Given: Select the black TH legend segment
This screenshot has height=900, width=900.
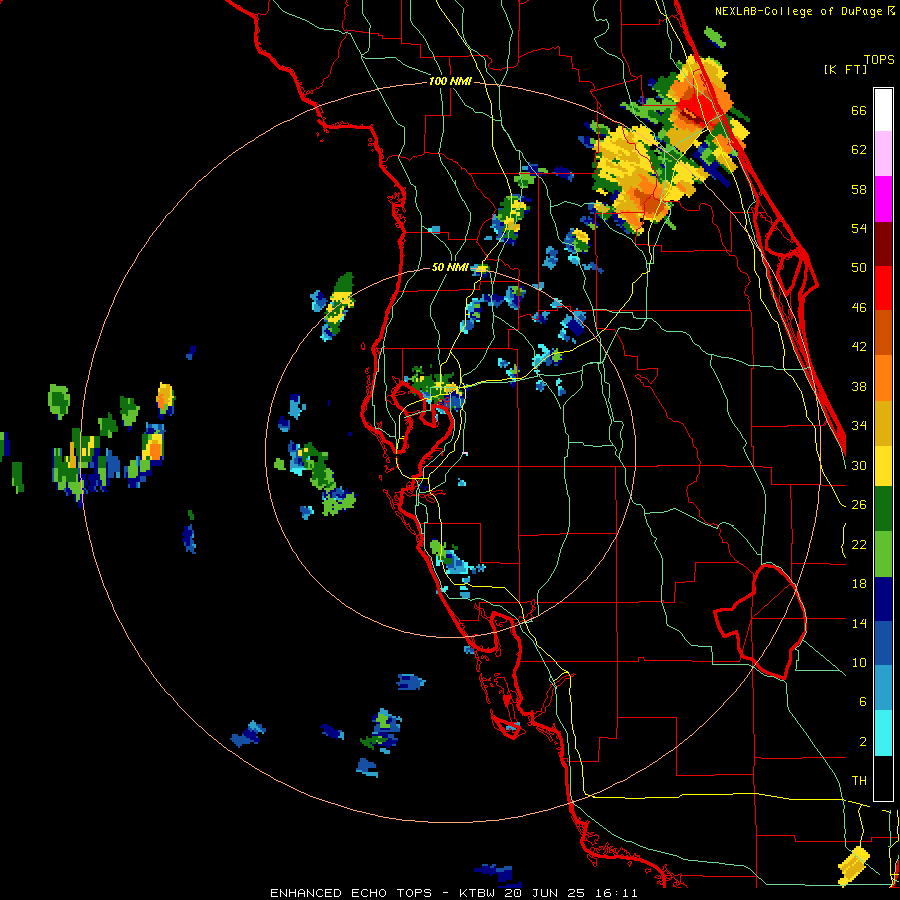Looking at the screenshot, I should pyautogui.click(x=883, y=778).
